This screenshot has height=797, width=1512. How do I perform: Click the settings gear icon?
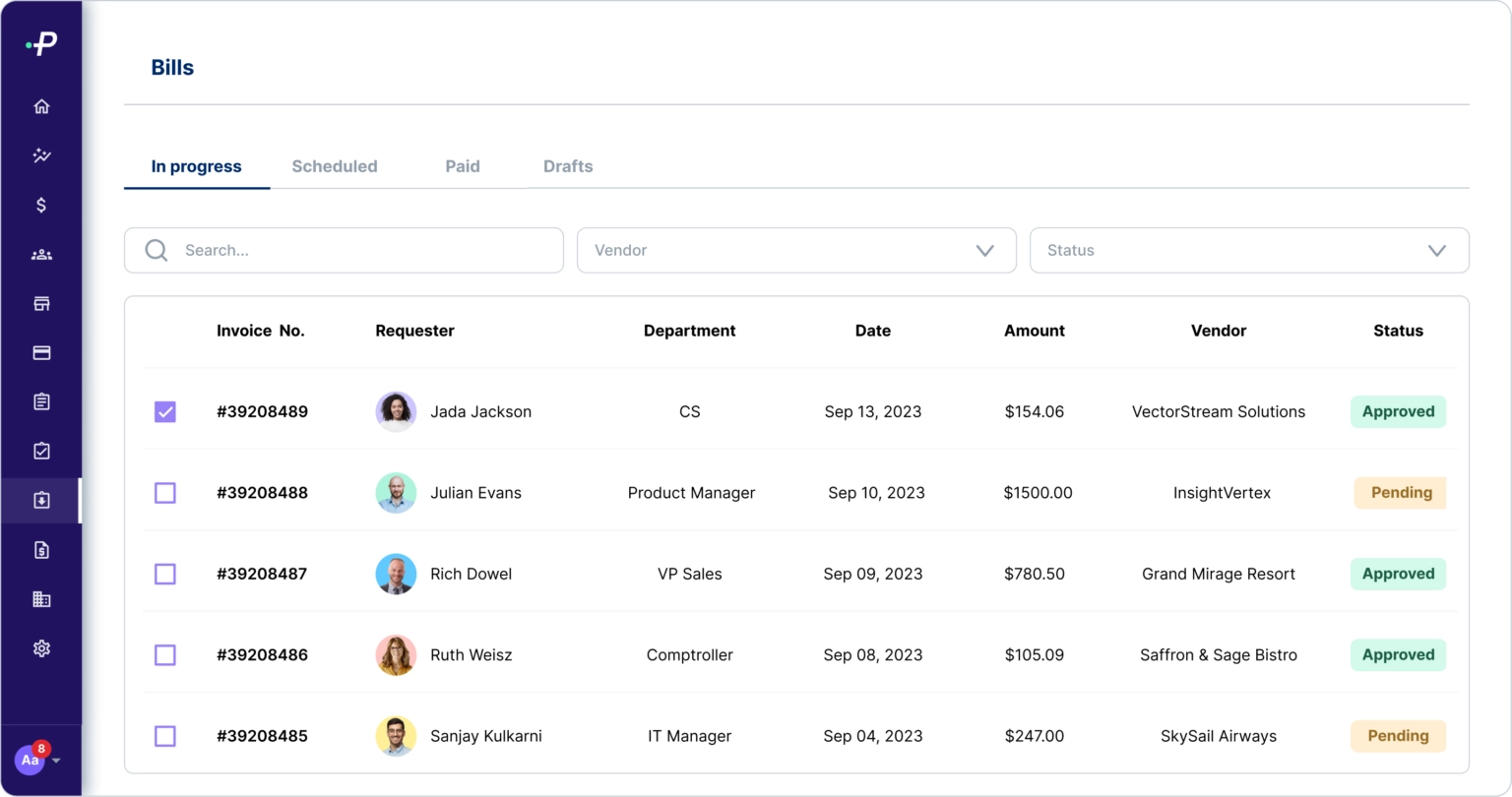41,648
